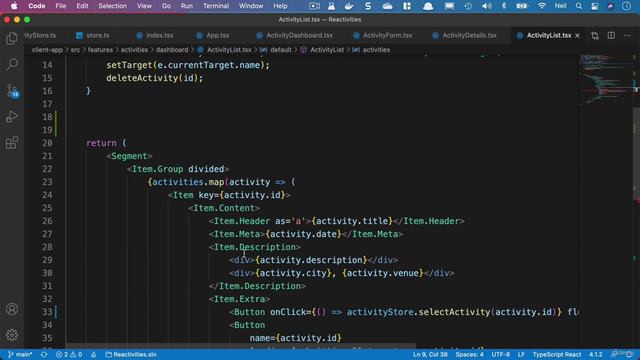This screenshot has width=640, height=360.
Task: Click battery icon in macOS menu bar
Action: [522, 6]
